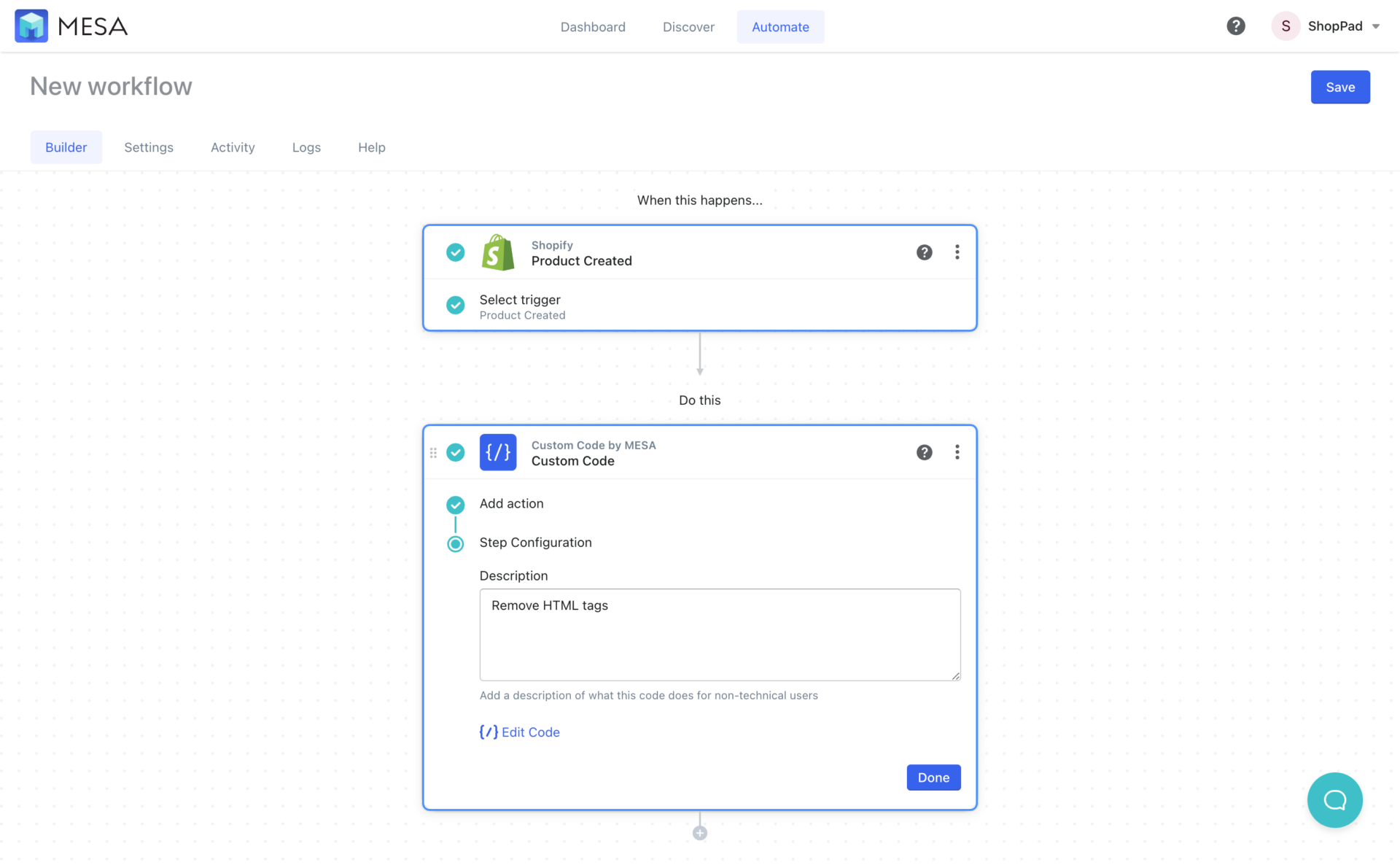This screenshot has height=865, width=1400.
Task: Click the Add action checkmark toggle
Action: coord(455,505)
